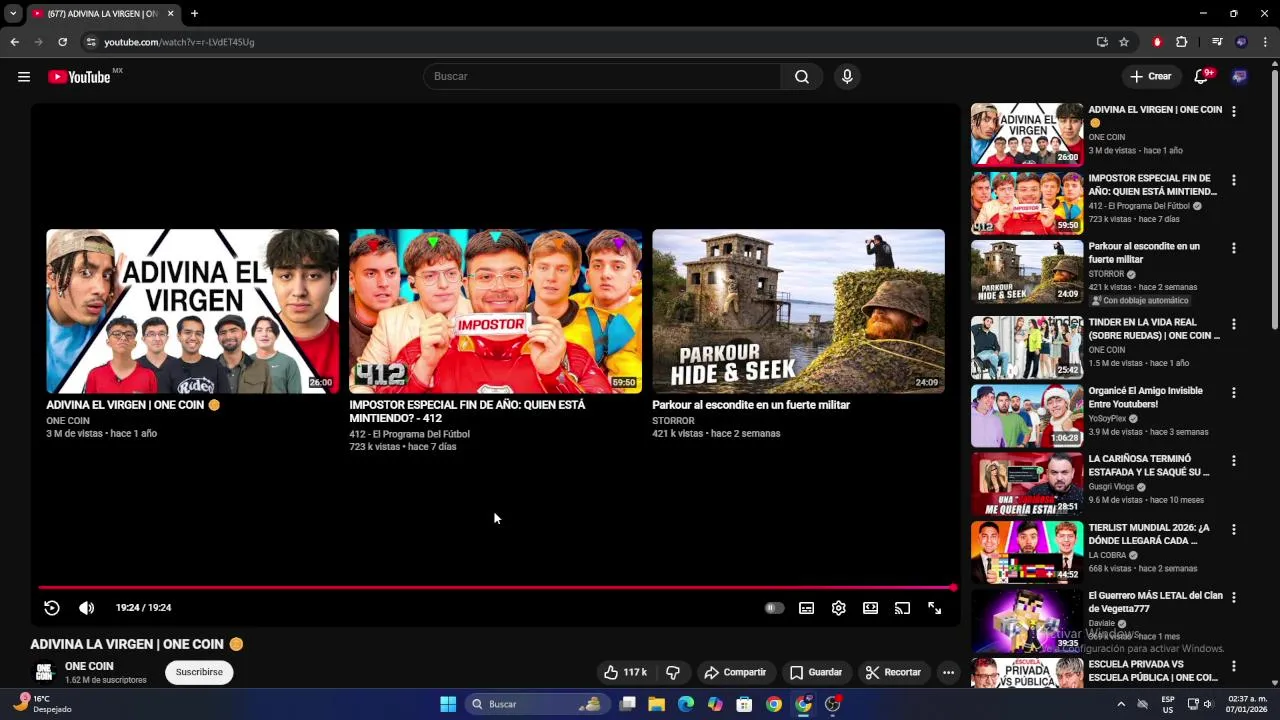This screenshot has height=720, width=1280.
Task: Open the player settings gear
Action: pyautogui.click(x=838, y=608)
